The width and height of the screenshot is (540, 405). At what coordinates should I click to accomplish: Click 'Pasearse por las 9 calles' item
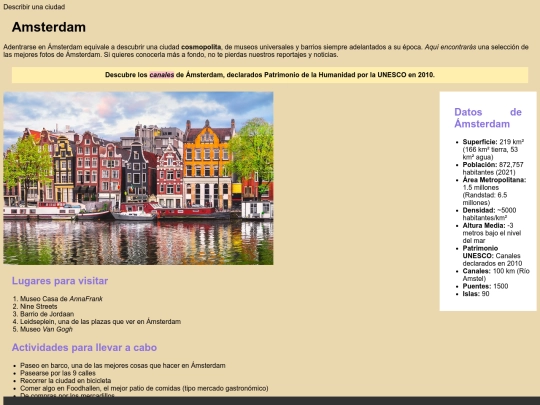58,373
